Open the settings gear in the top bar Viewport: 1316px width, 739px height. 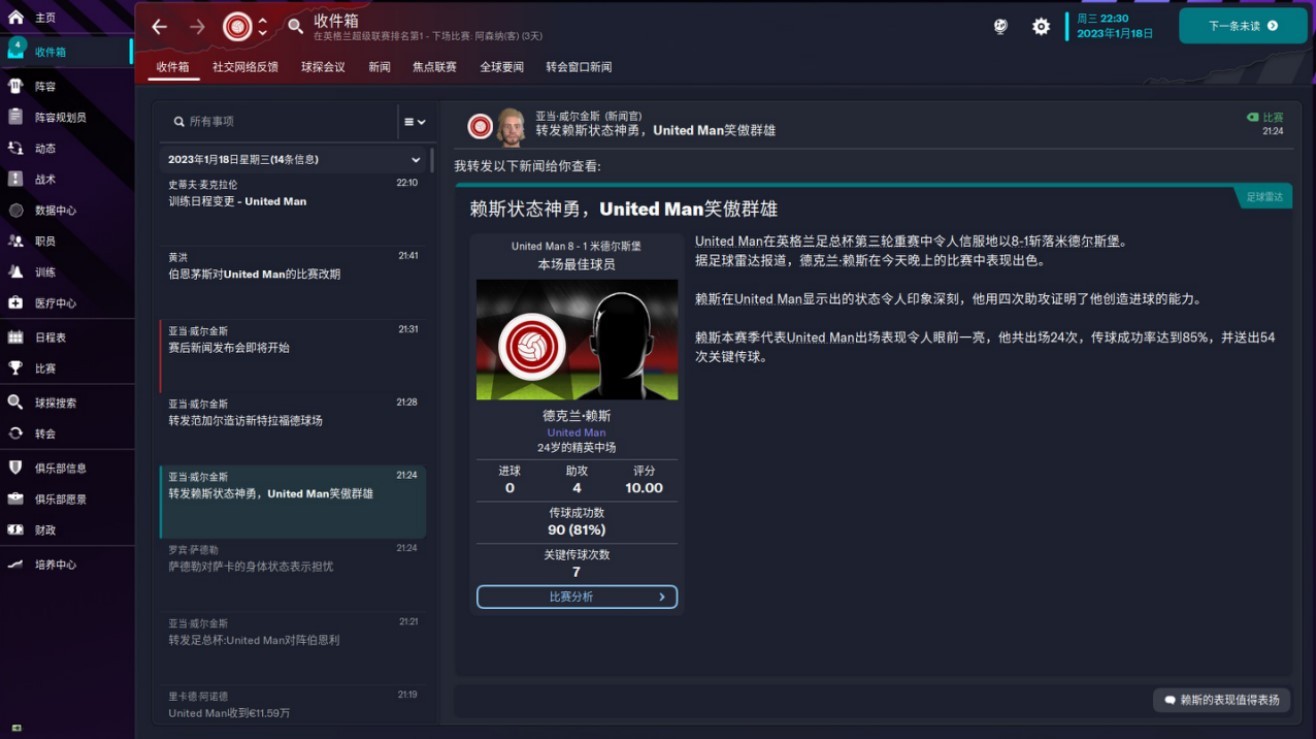pyautogui.click(x=1040, y=27)
